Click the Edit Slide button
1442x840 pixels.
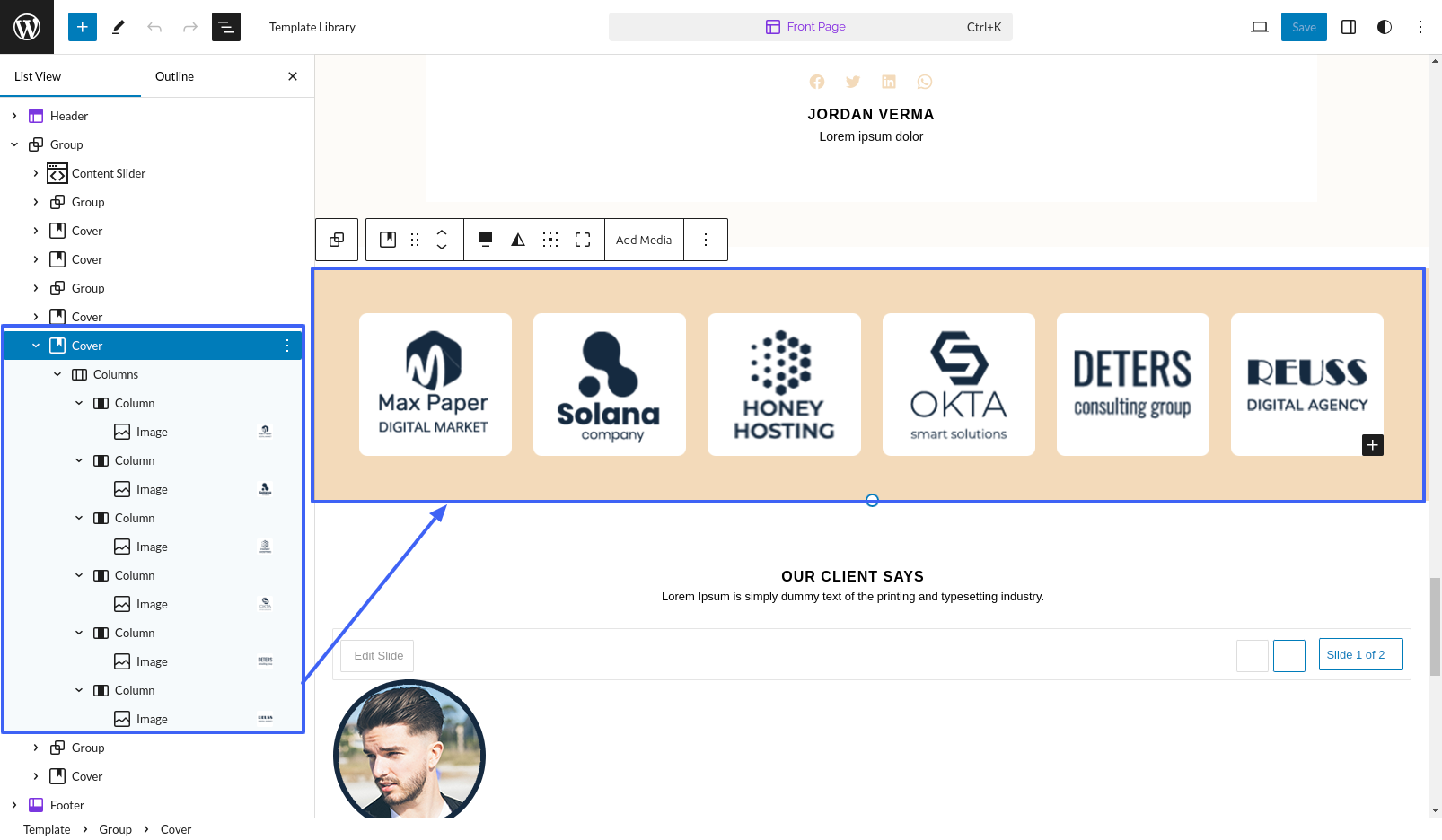point(378,656)
